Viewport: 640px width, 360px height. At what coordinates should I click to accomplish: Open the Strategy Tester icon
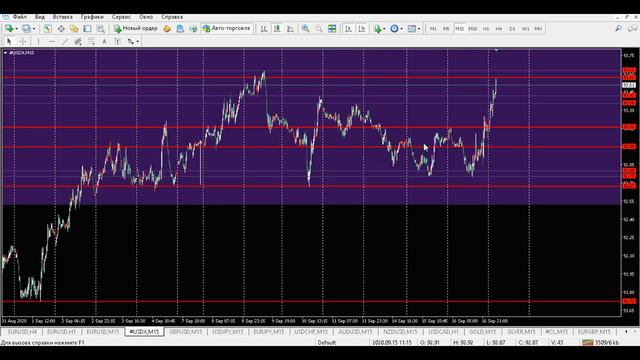click(100, 29)
